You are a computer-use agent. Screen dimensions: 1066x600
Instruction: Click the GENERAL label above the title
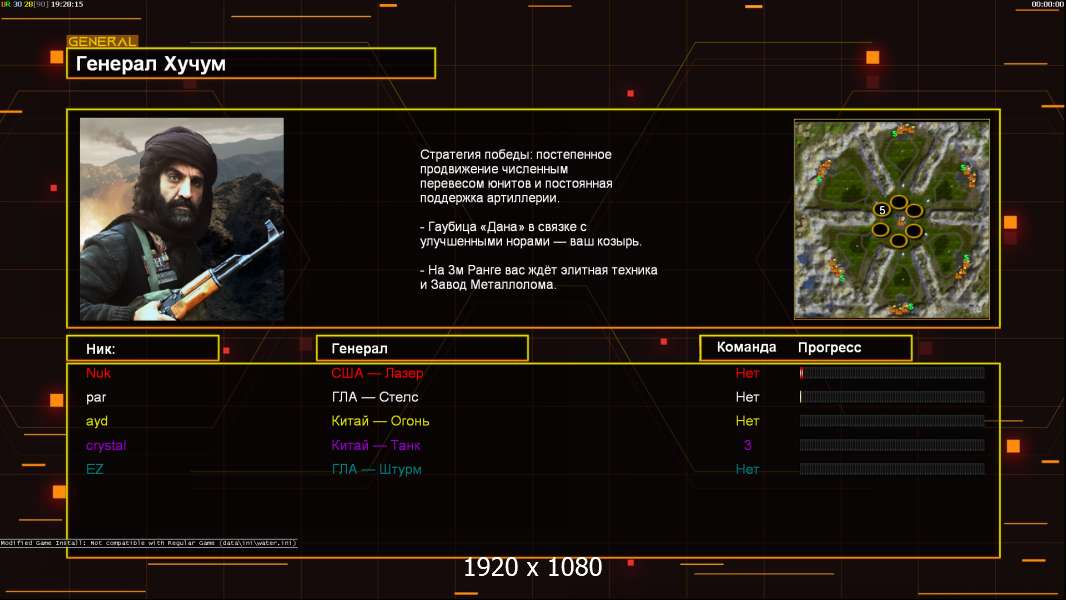pyautogui.click(x=102, y=42)
